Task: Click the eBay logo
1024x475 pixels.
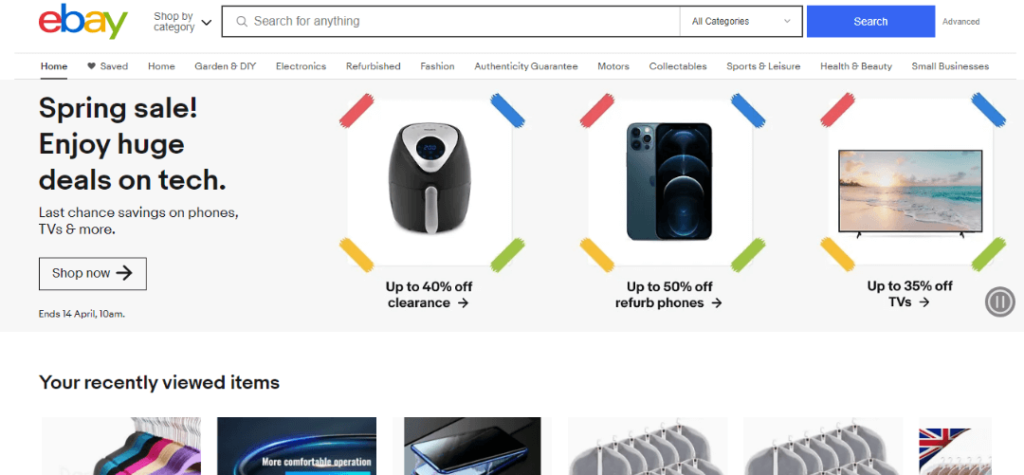Action: pos(83,22)
